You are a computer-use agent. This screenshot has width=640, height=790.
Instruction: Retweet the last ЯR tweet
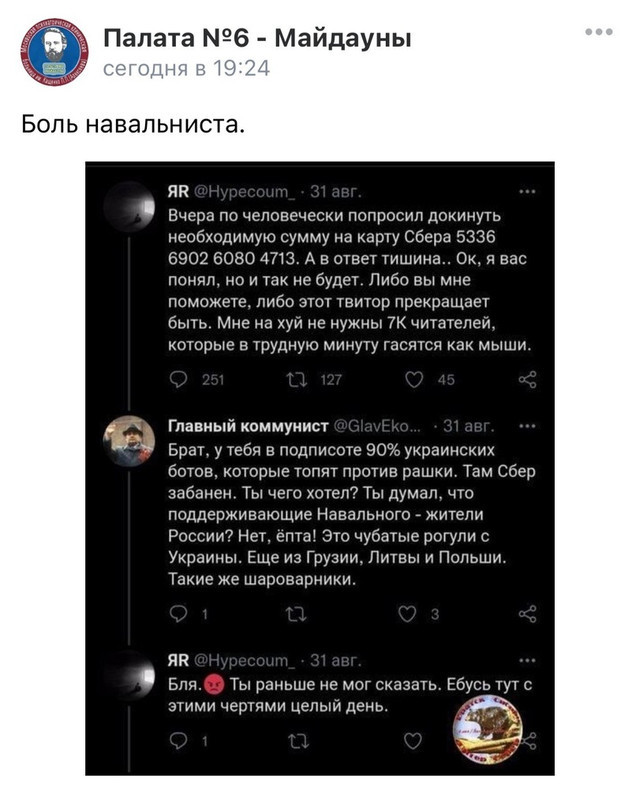pyautogui.click(x=298, y=741)
